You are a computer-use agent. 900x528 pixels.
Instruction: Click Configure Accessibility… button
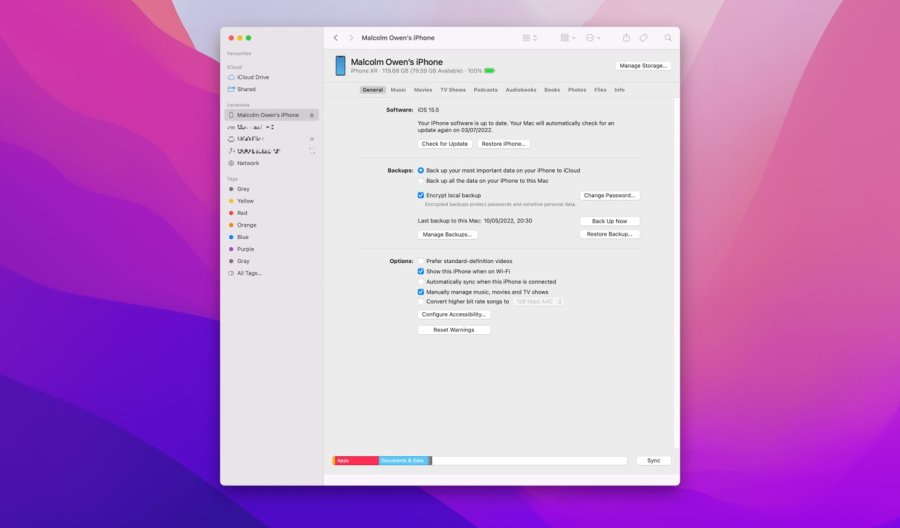pos(453,315)
